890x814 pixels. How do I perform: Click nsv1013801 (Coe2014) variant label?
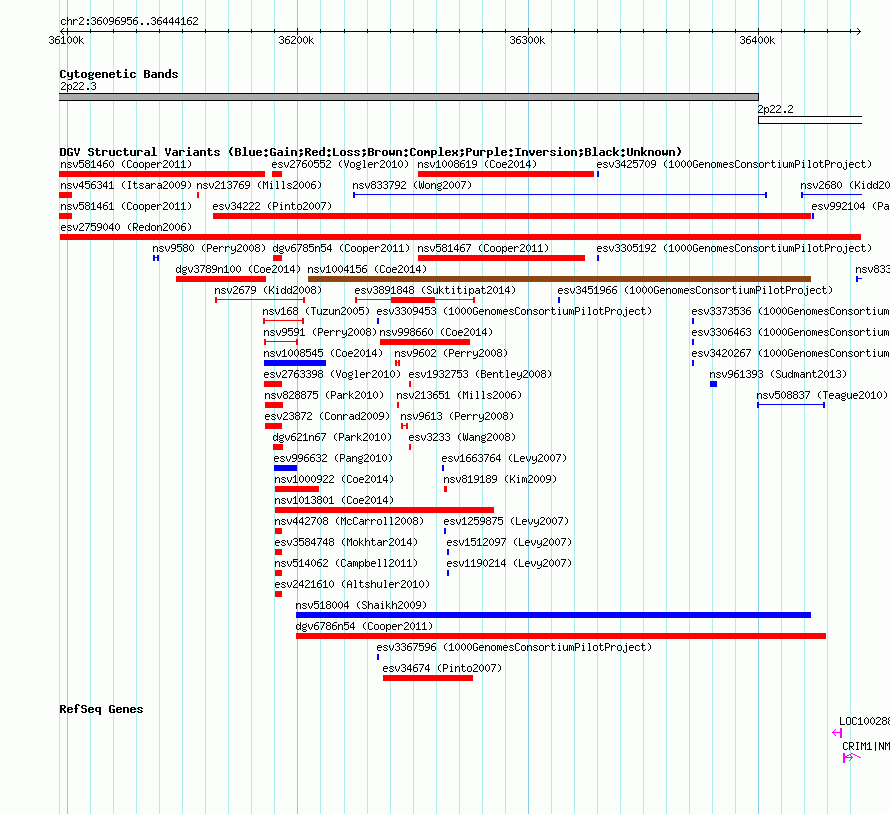(334, 500)
